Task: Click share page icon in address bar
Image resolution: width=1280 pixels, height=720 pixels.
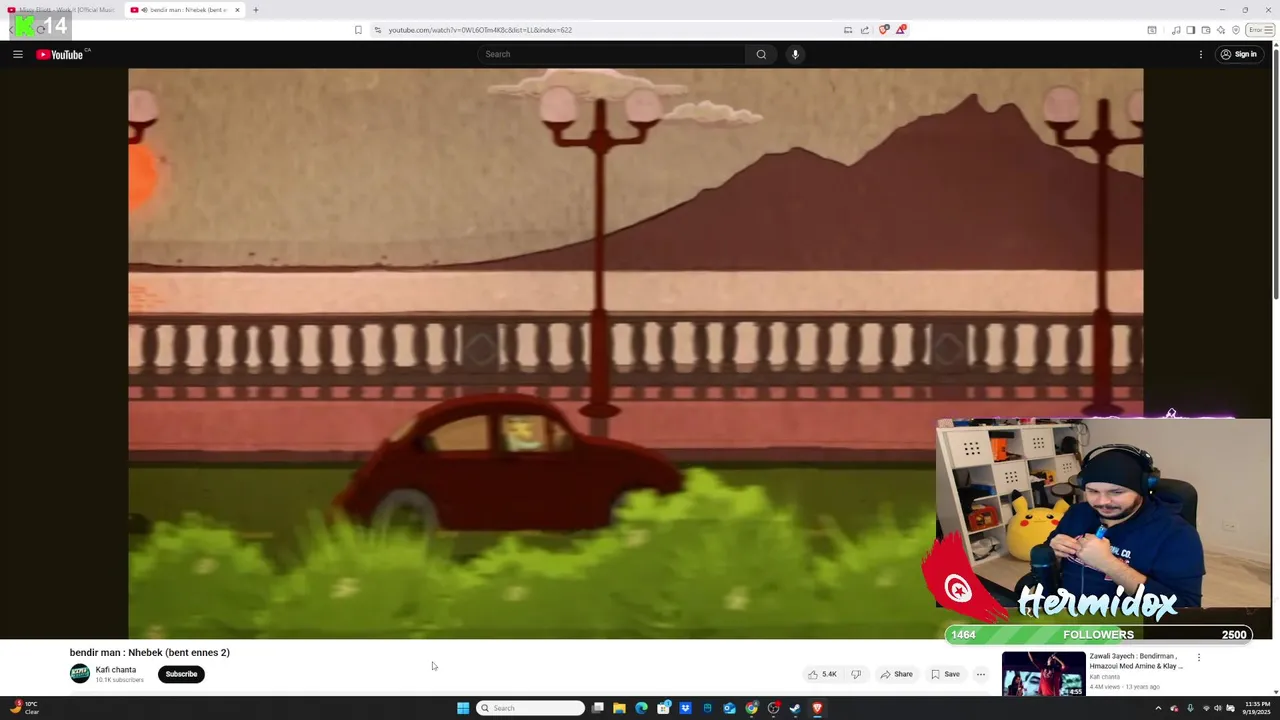Action: (x=865, y=30)
